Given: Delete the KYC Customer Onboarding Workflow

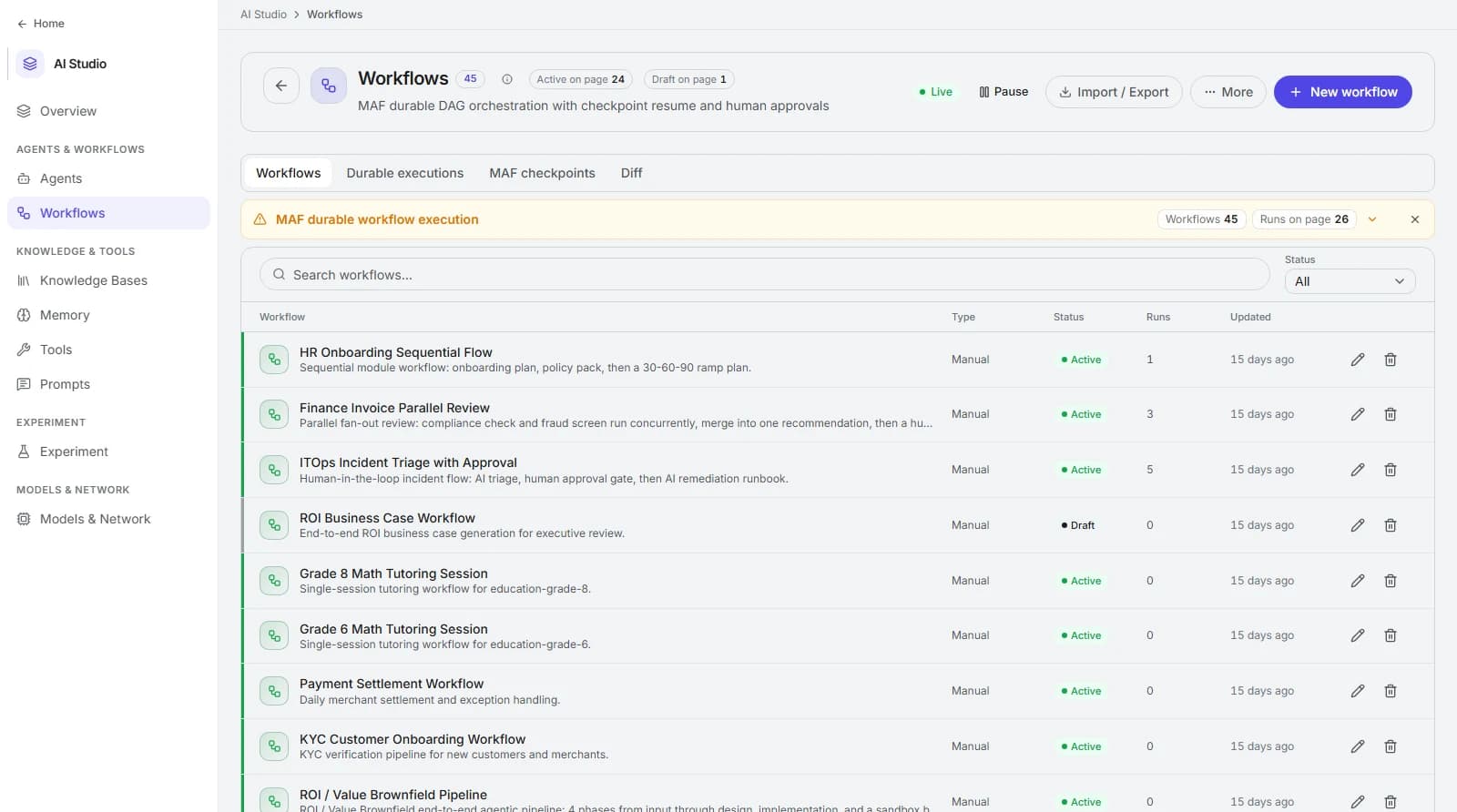Looking at the screenshot, I should [x=1391, y=746].
